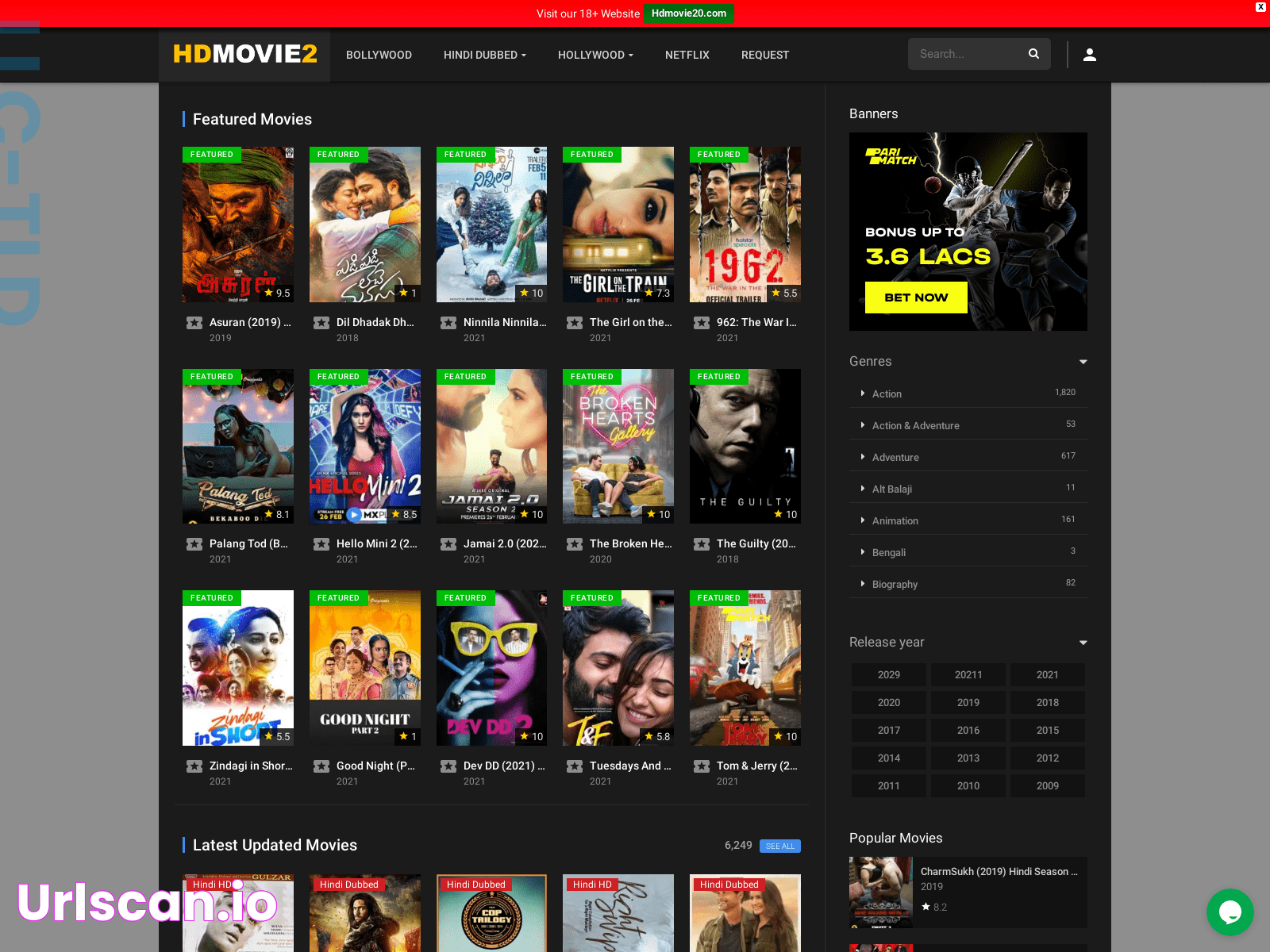Collapse the Release year section arrow

tap(1083, 643)
